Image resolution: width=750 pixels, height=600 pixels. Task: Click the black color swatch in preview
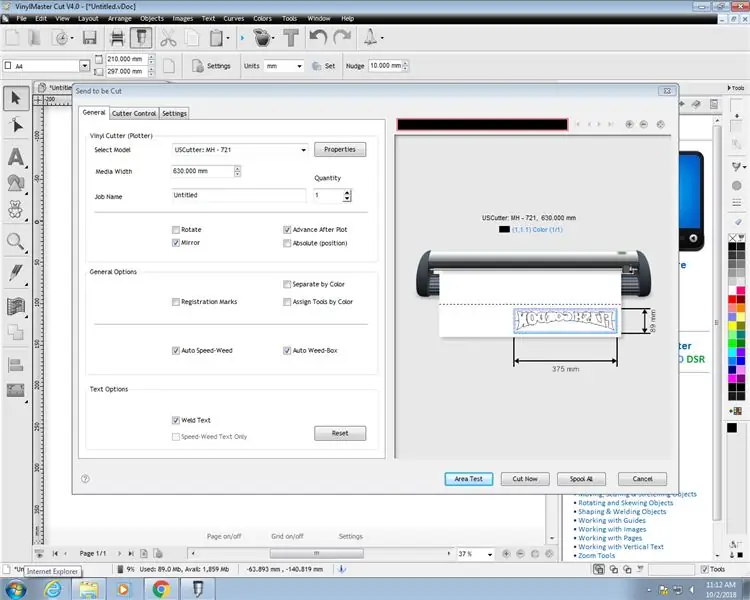505,230
